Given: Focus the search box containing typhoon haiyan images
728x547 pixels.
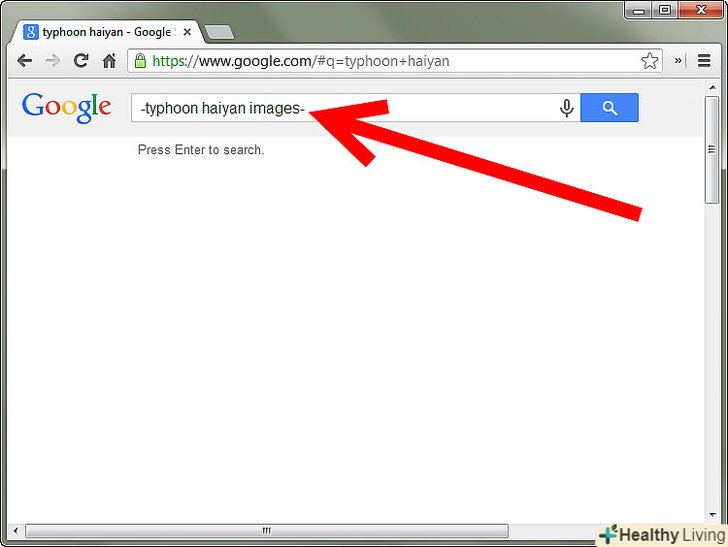Looking at the screenshot, I should point(356,108).
